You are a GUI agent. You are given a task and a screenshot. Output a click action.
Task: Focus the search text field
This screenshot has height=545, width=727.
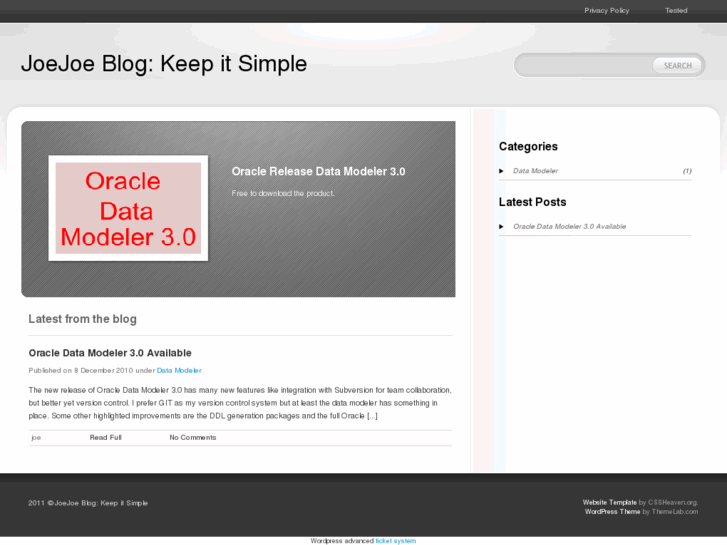coord(584,65)
